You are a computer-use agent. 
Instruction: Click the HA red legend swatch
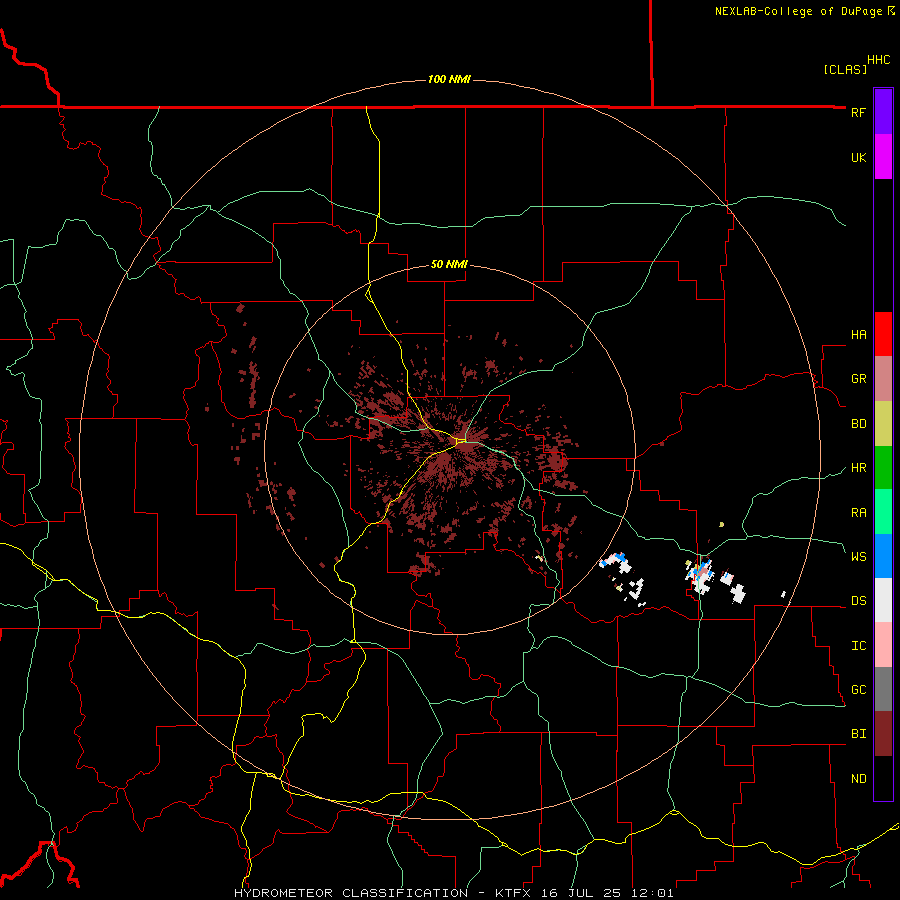(x=883, y=334)
